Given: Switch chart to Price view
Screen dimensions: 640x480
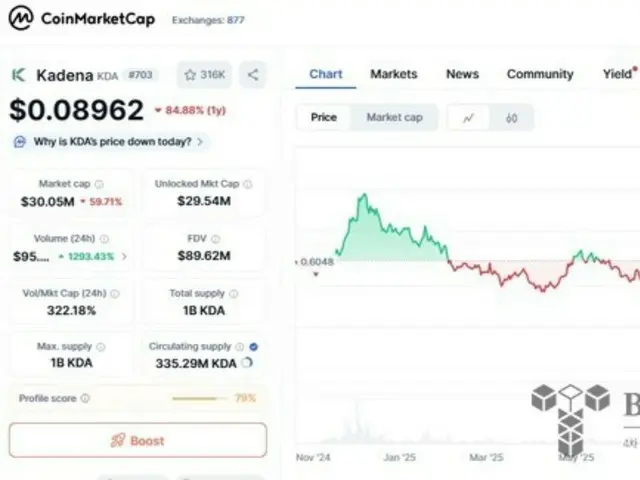Looking at the screenshot, I should coord(324,117).
